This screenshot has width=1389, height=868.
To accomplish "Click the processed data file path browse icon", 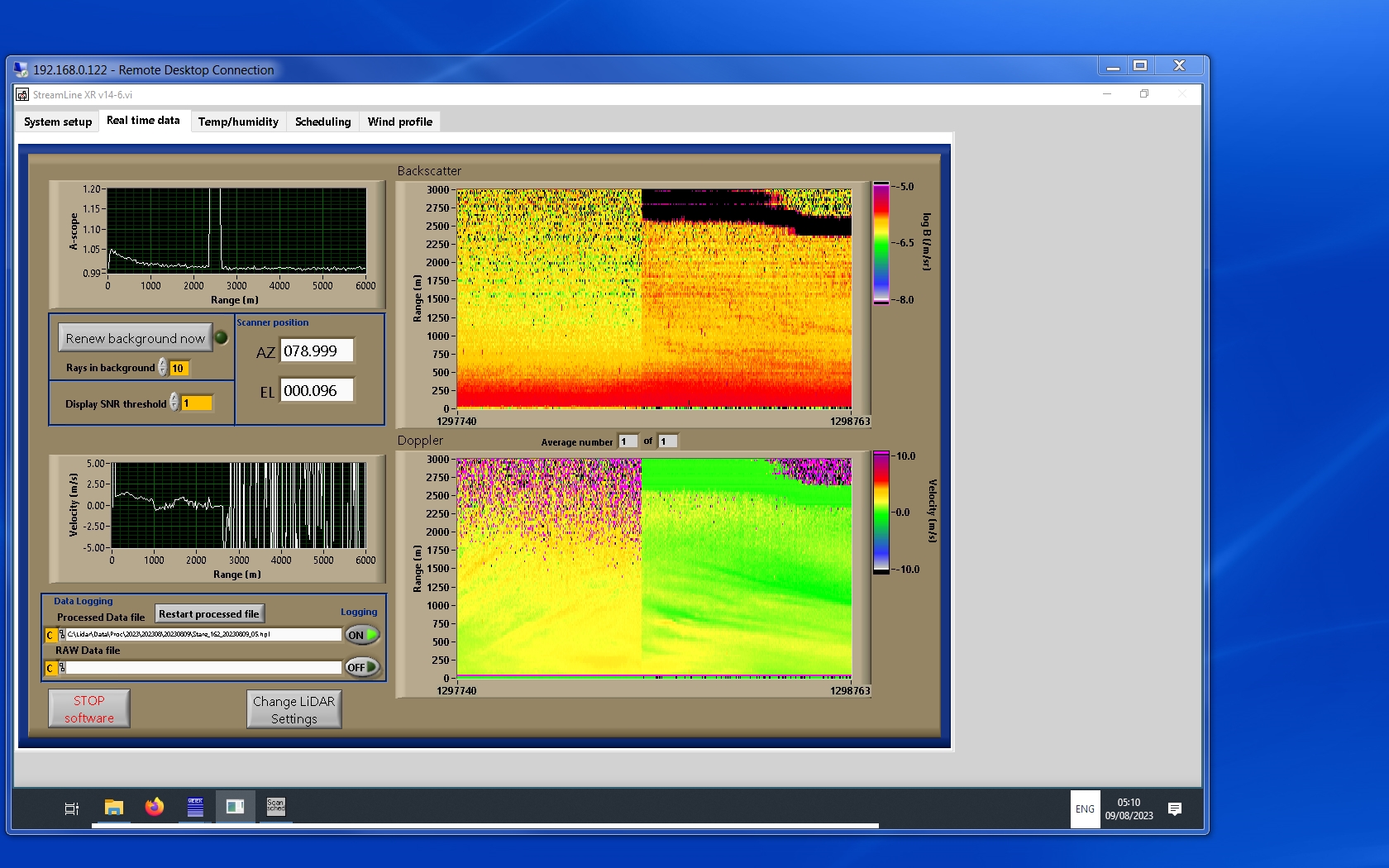I will tap(62, 635).
